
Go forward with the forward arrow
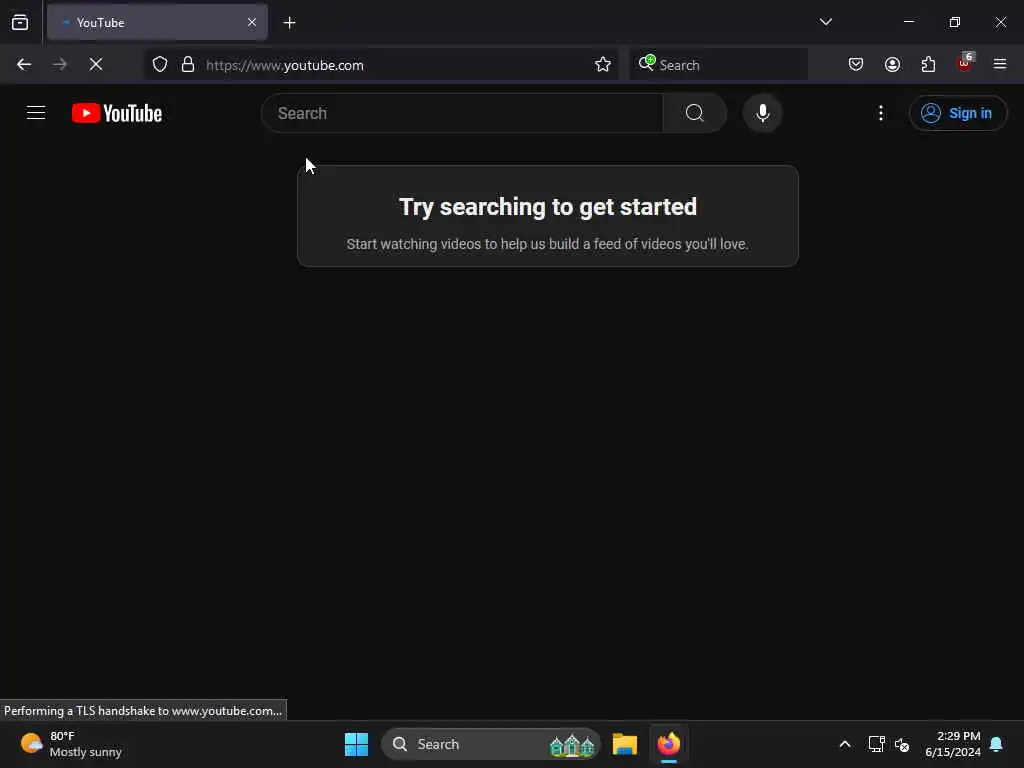[x=60, y=65]
